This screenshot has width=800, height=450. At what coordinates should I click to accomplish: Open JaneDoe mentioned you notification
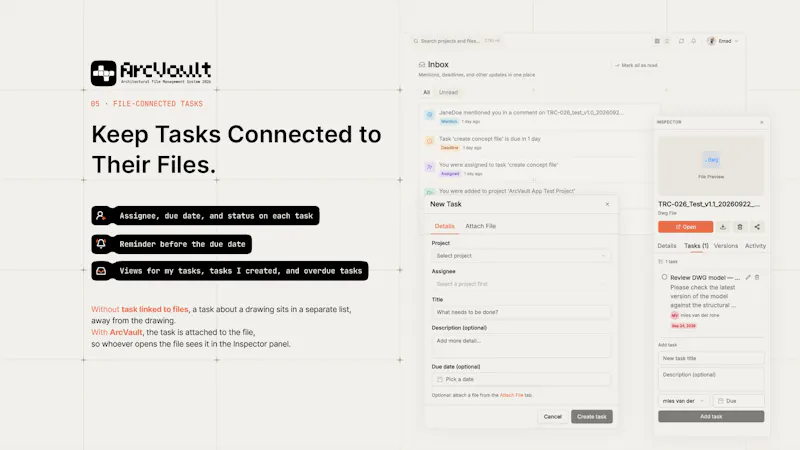coord(539,117)
